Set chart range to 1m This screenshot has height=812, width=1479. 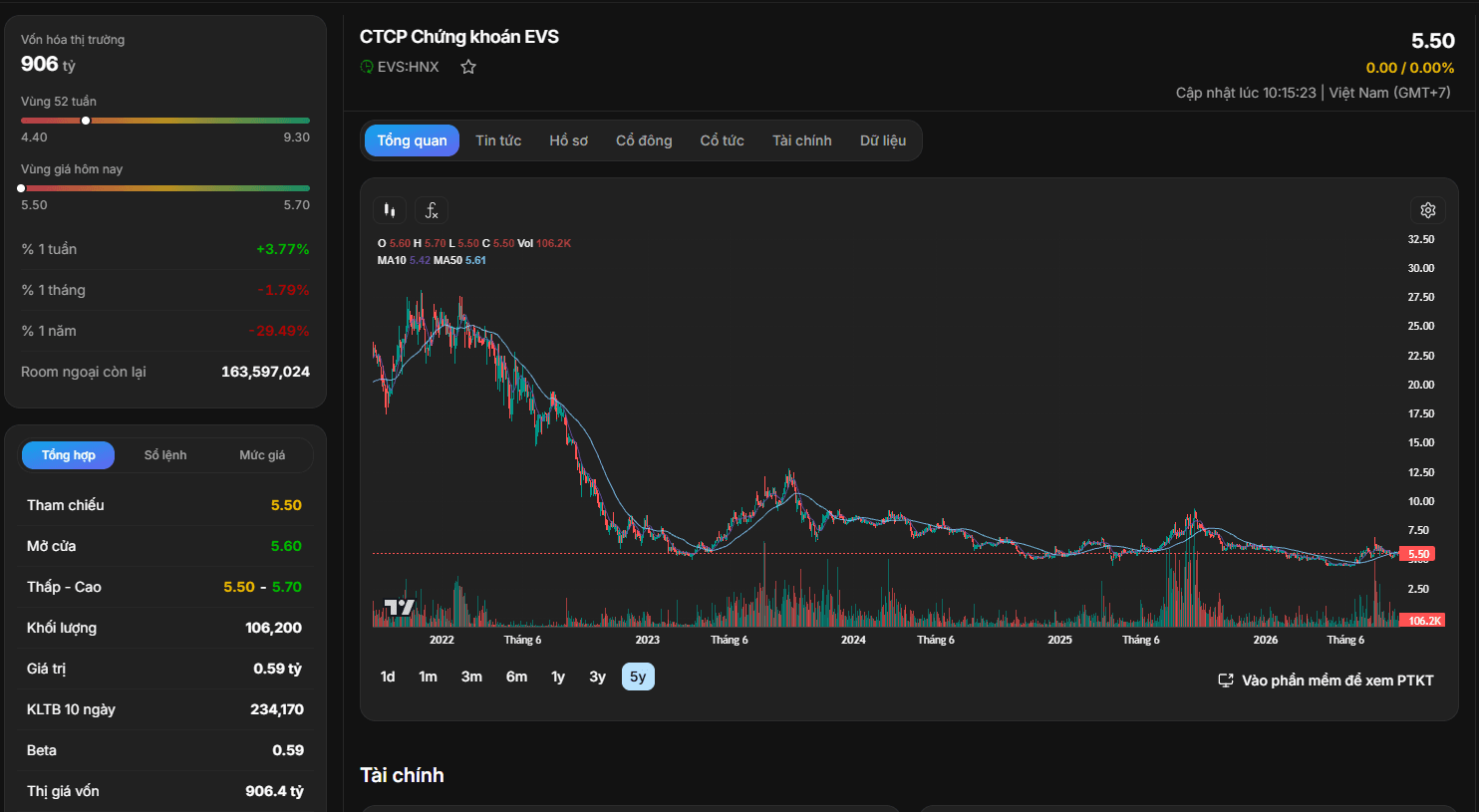(429, 677)
